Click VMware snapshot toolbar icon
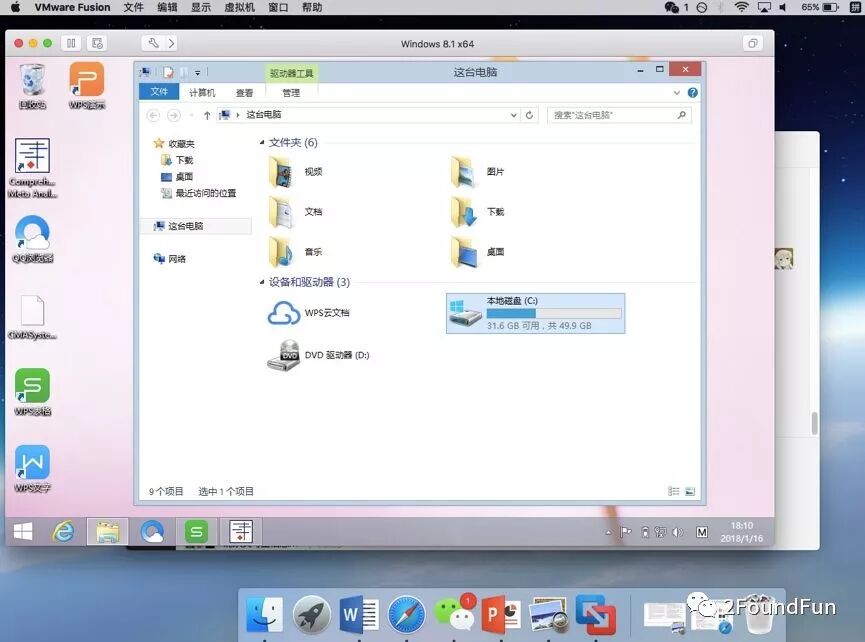The image size is (865, 642). [x=98, y=43]
